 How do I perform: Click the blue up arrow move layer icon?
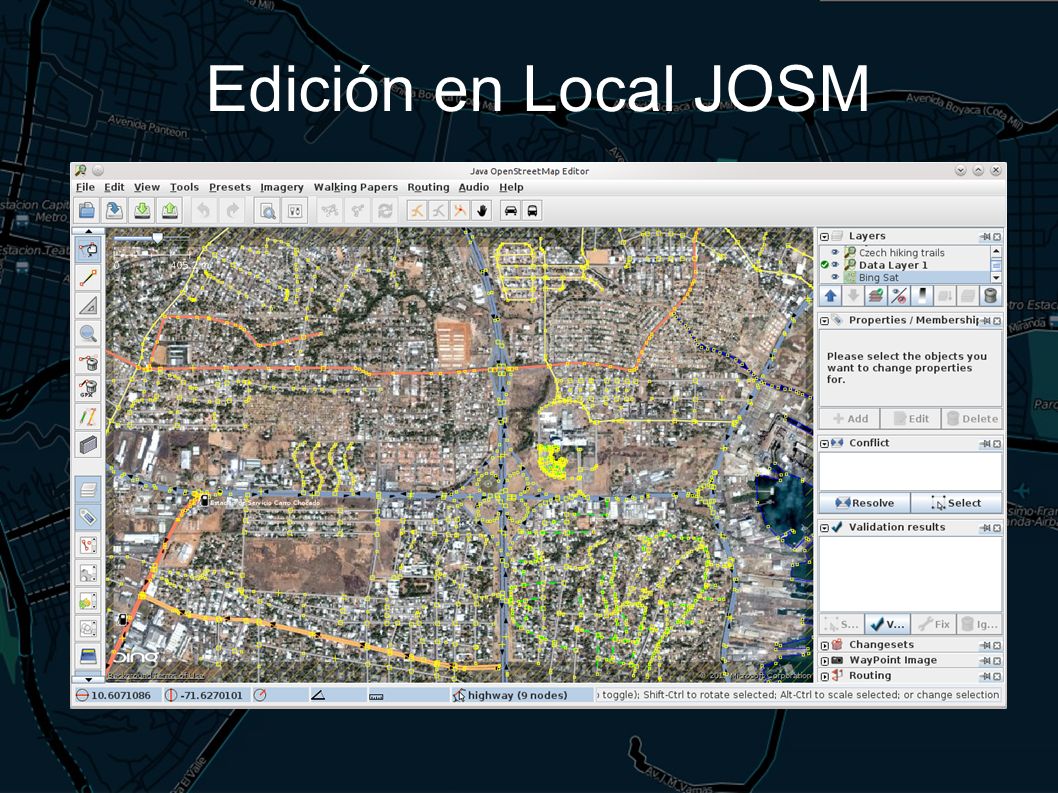click(x=831, y=296)
